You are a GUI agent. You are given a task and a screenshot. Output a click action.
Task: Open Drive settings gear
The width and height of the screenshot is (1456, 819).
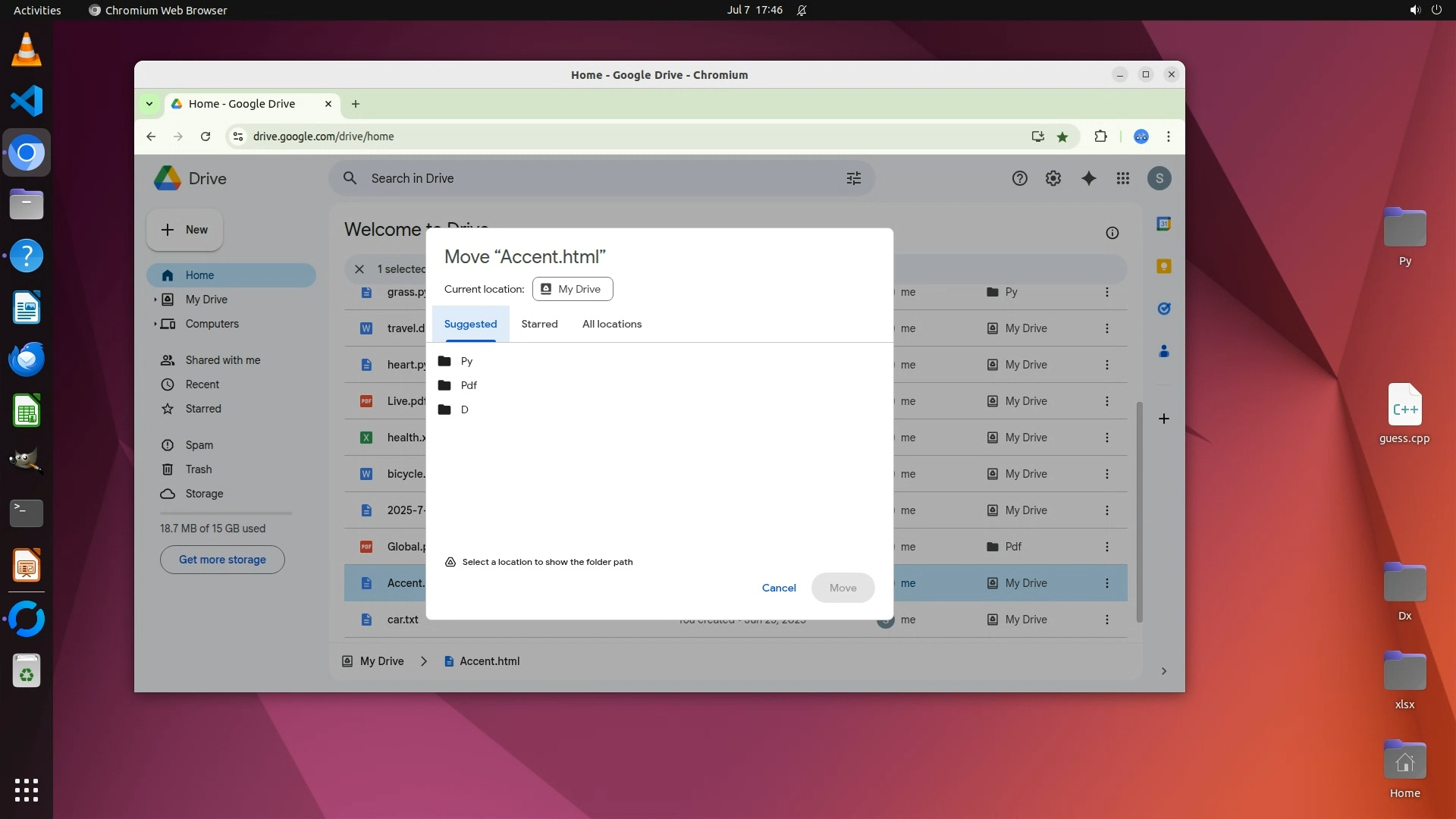[x=1053, y=178]
